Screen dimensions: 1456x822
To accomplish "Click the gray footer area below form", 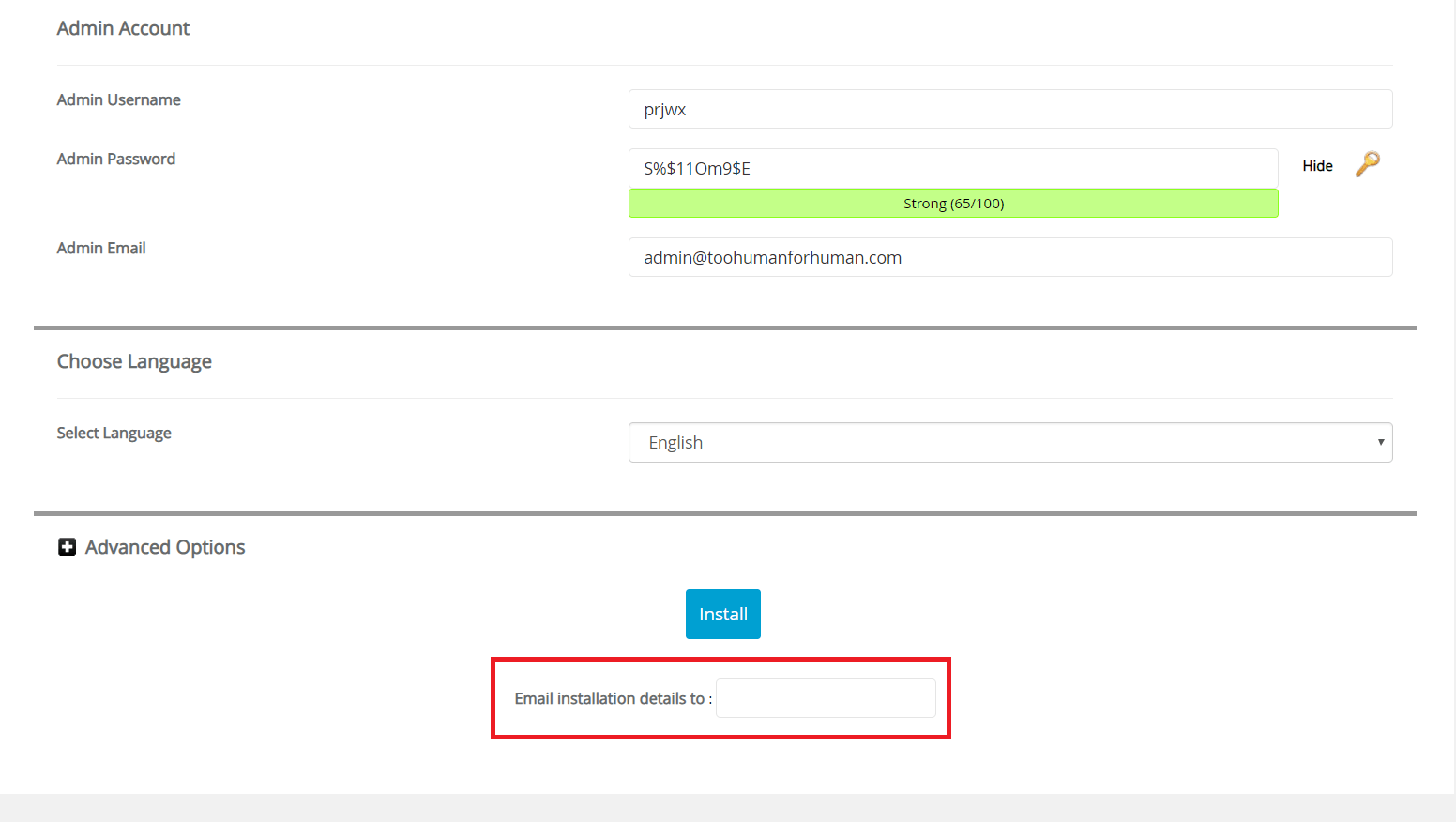I will pyautogui.click(x=727, y=808).
